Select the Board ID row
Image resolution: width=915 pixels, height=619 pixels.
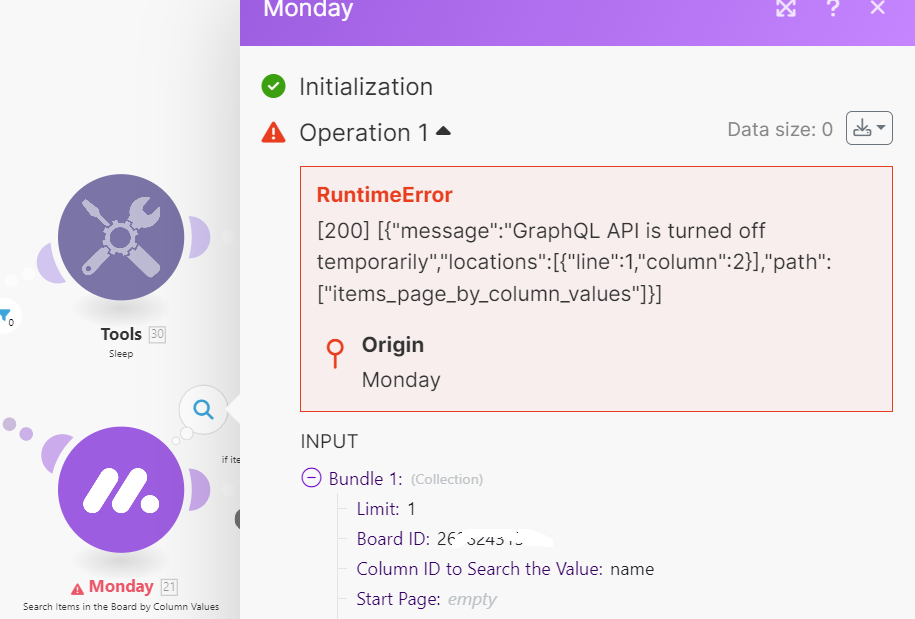point(454,538)
